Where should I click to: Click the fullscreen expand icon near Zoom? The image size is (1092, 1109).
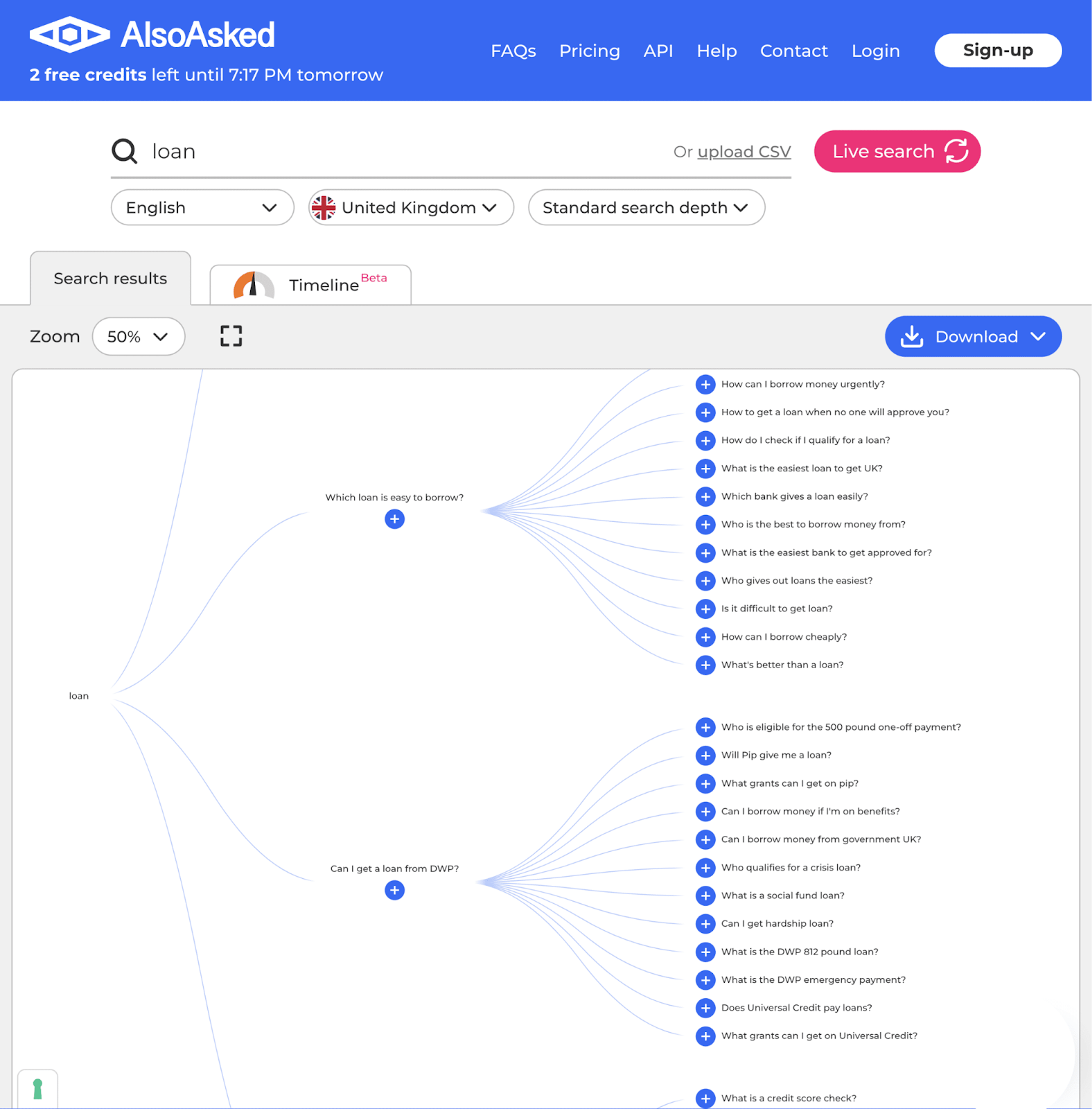(x=230, y=336)
